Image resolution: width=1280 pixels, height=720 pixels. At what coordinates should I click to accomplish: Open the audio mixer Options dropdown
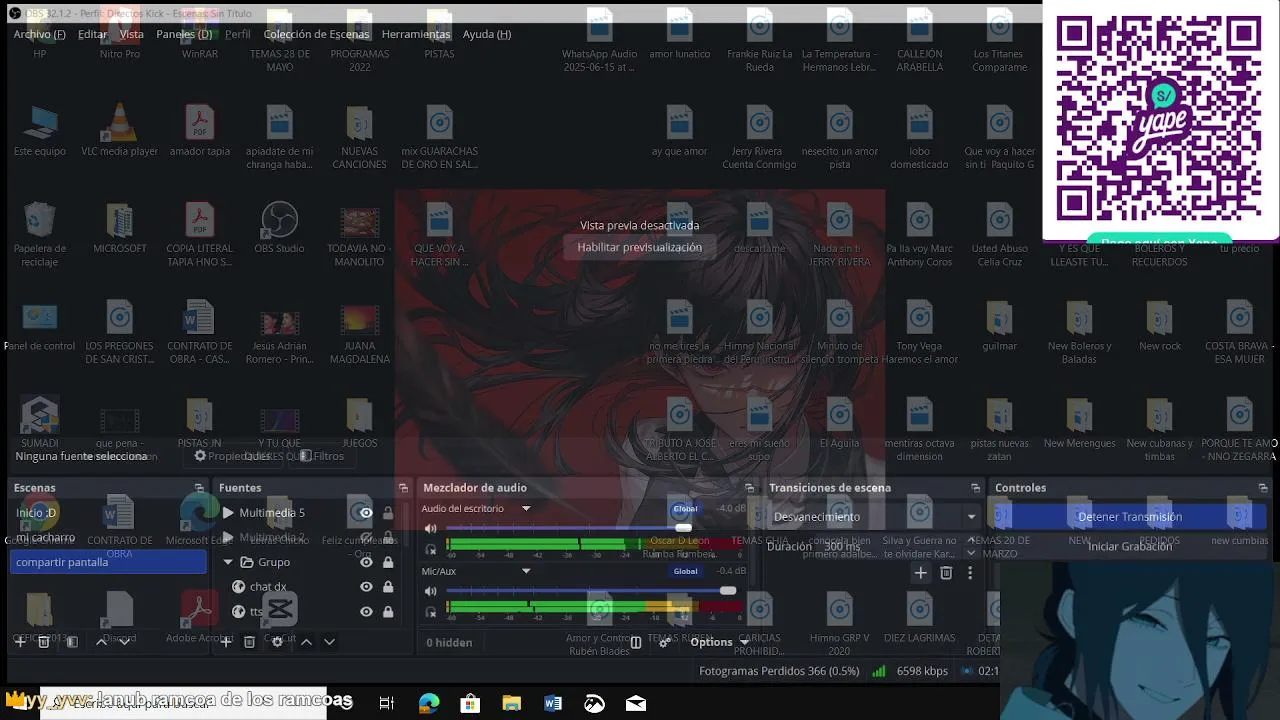pyautogui.click(x=720, y=642)
